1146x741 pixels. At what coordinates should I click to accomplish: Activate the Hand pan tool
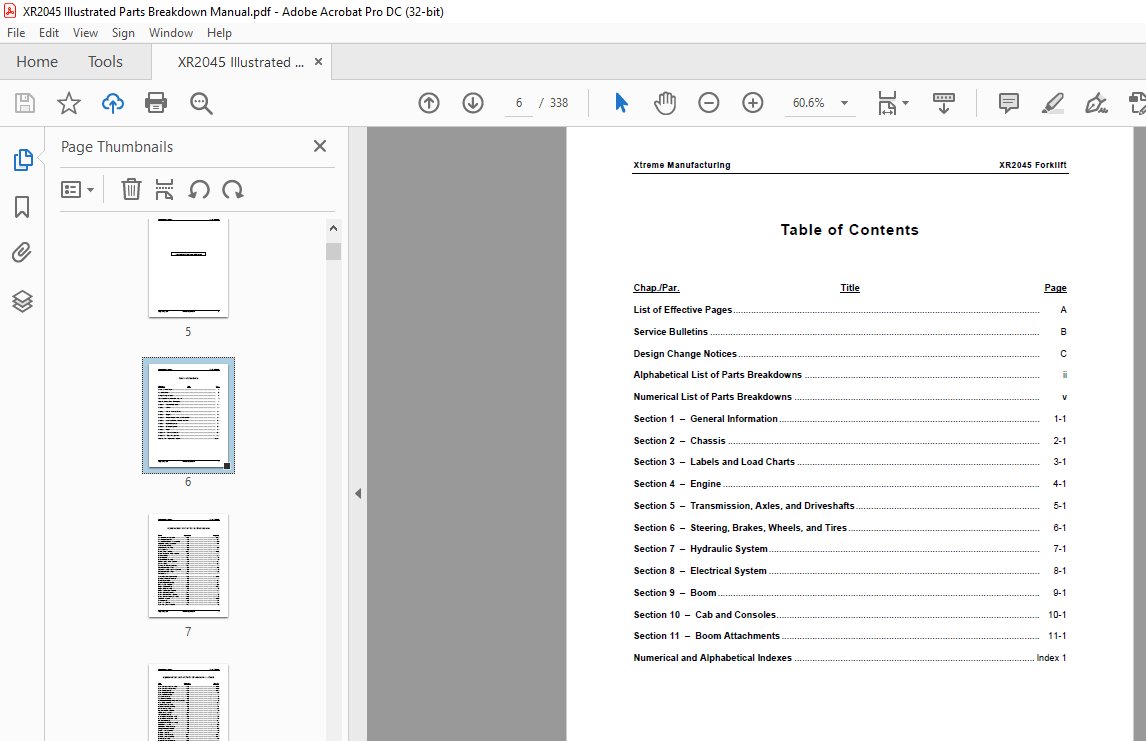point(665,103)
